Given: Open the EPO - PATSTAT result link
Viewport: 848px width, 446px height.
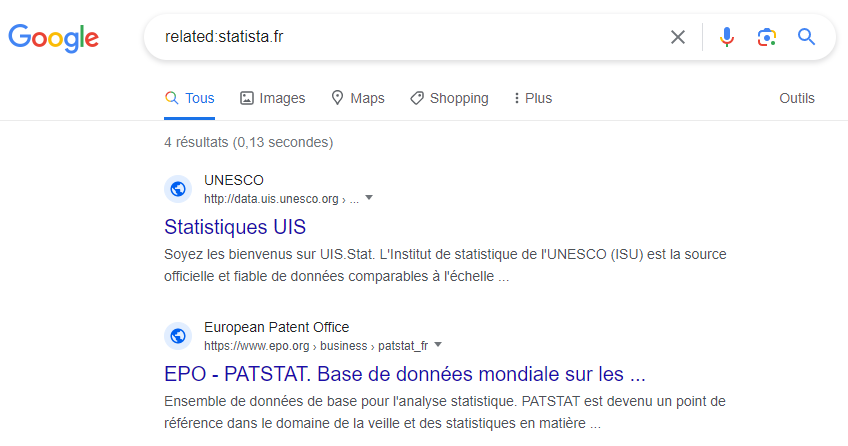Looking at the screenshot, I should (405, 374).
